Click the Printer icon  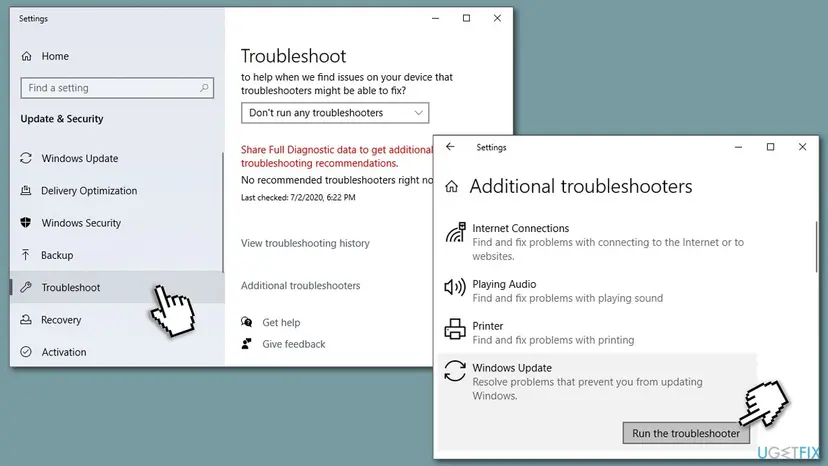coord(455,329)
